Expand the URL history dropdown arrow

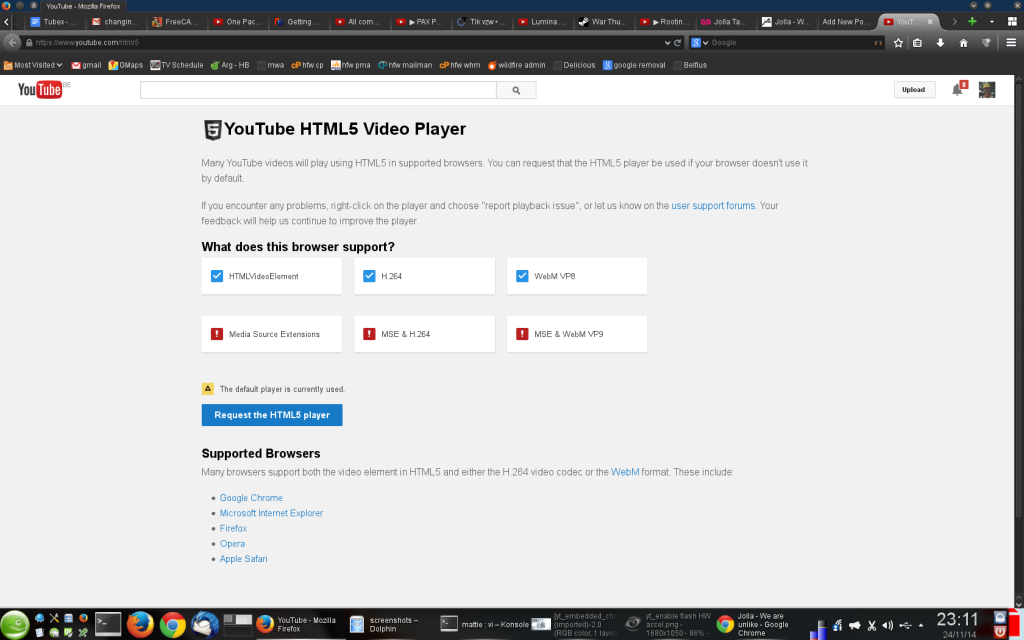[667, 42]
